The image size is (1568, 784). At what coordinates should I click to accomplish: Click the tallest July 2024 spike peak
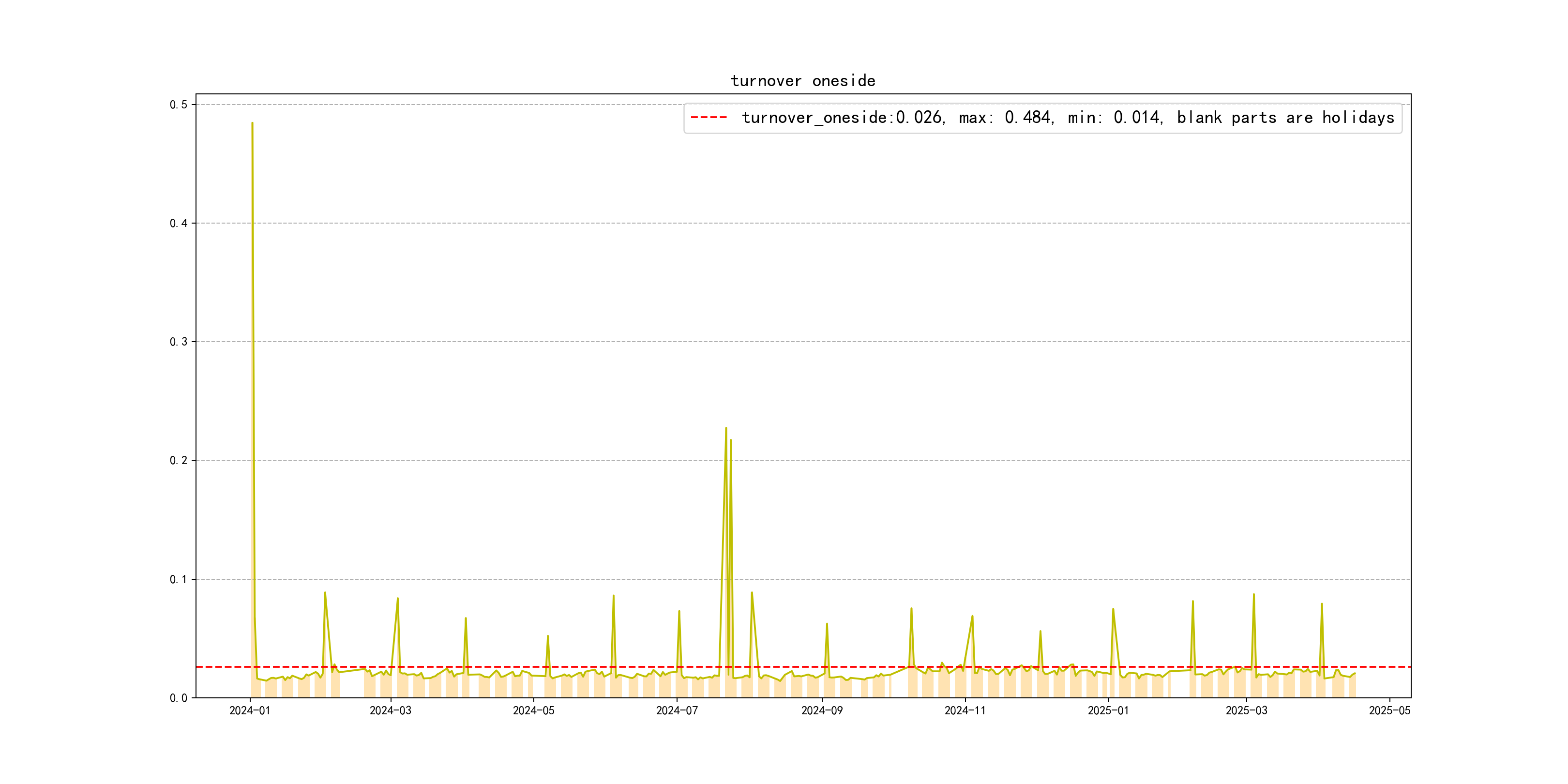(725, 428)
